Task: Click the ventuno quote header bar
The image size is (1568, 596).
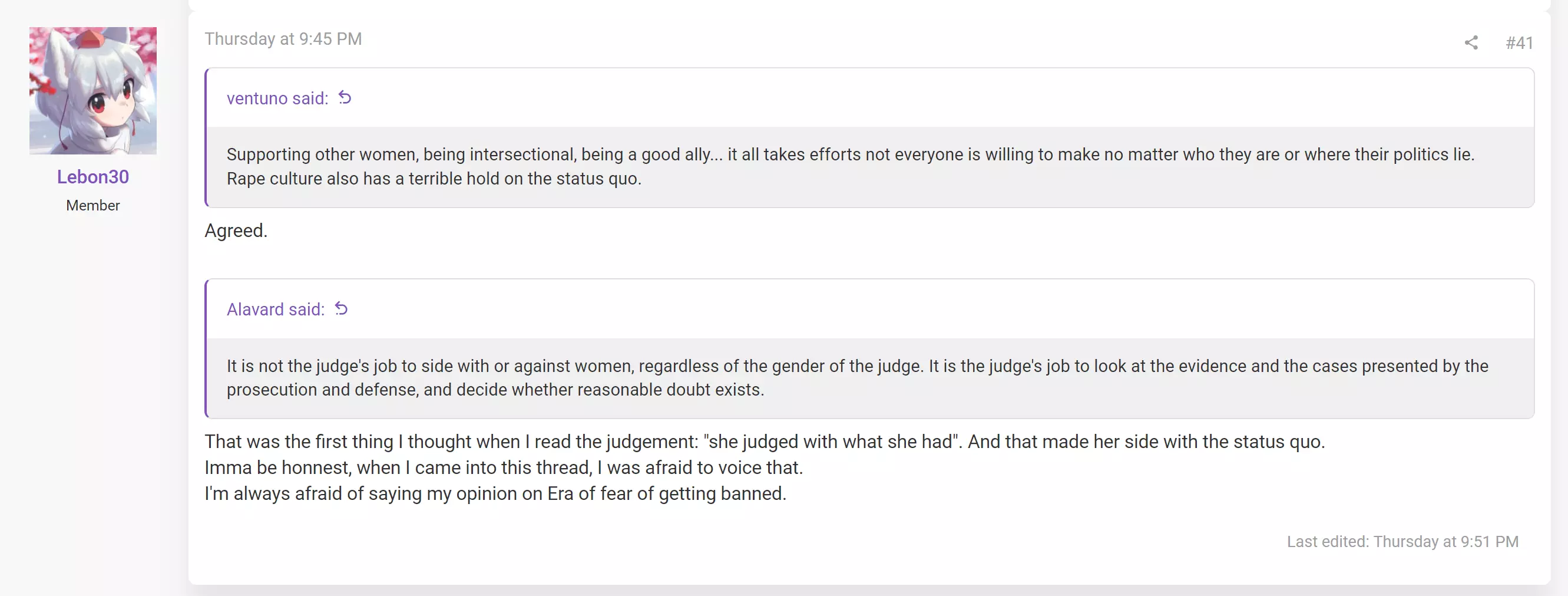Action: (x=871, y=98)
